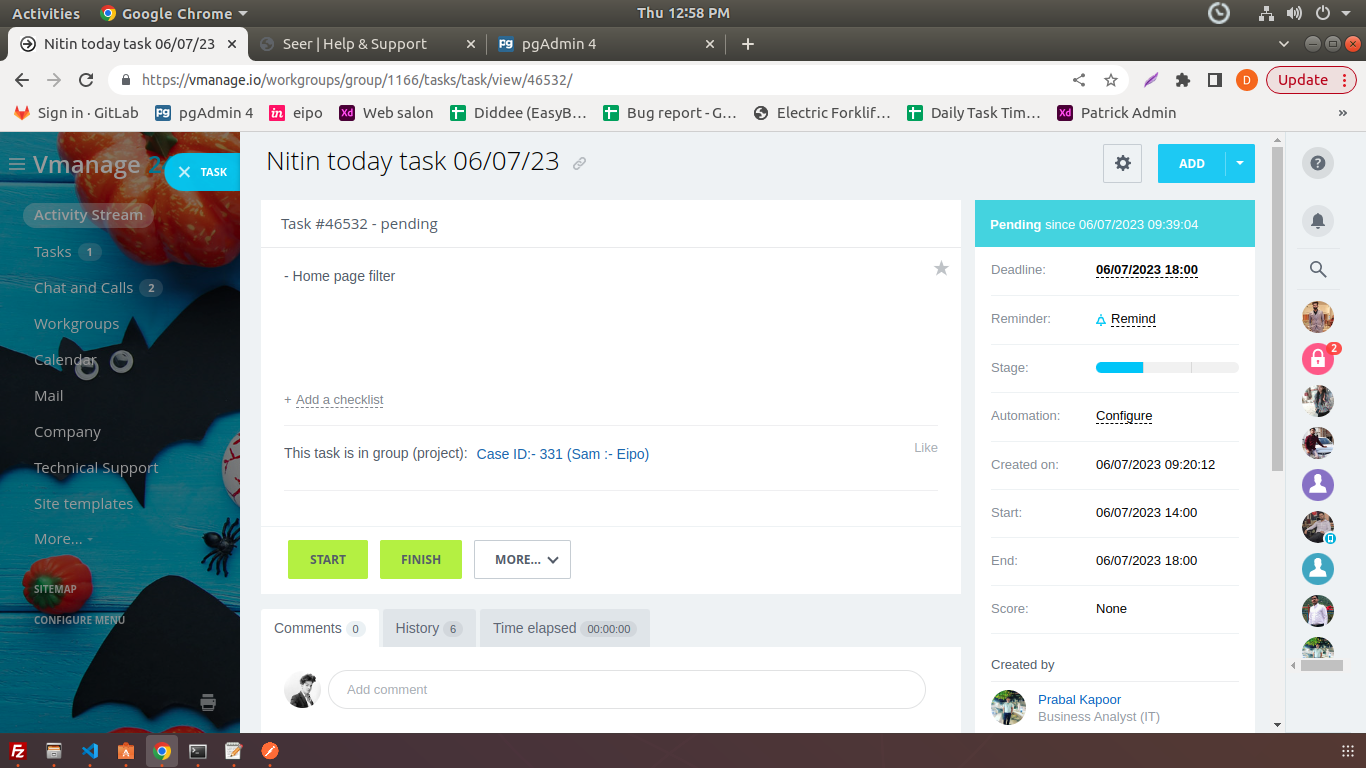Open the Time elapsed tab

[x=564, y=628]
